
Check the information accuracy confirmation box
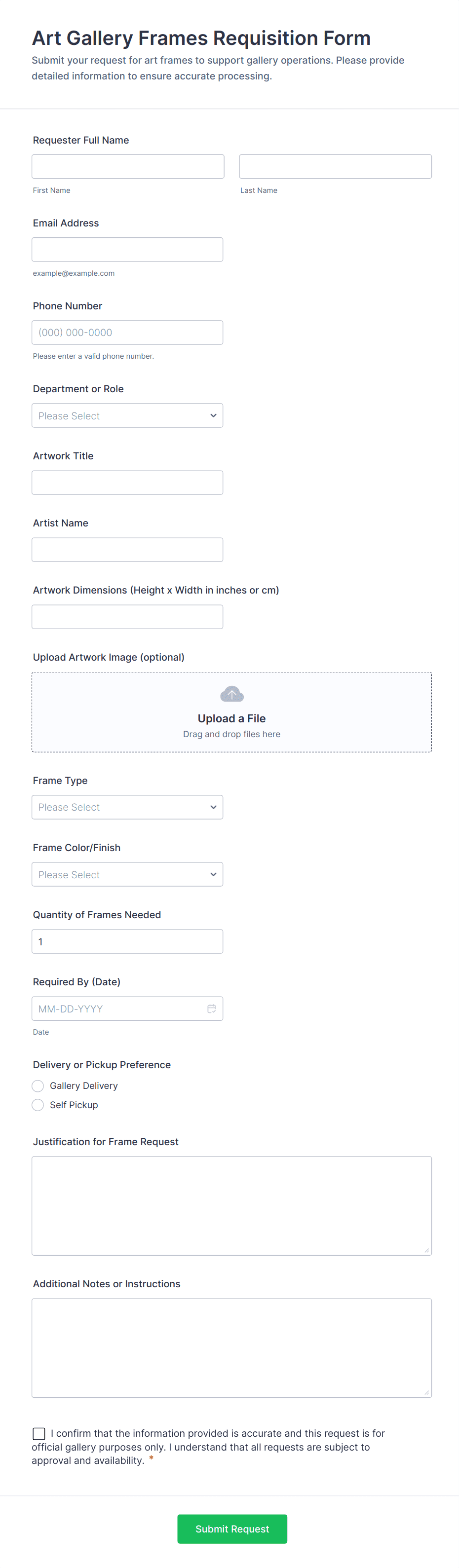coord(39,1433)
